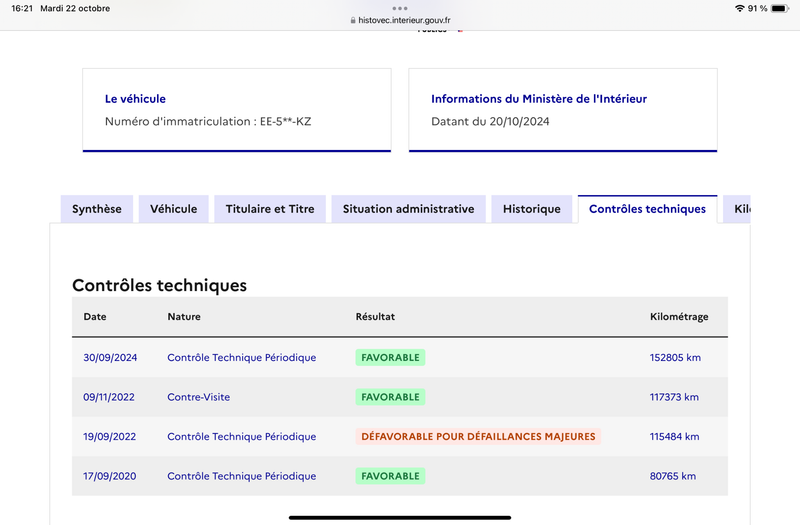This screenshot has width=800, height=525.
Task: Click Contrôle Technique Périodique in 30/09/2024 row
Action: [242, 358]
